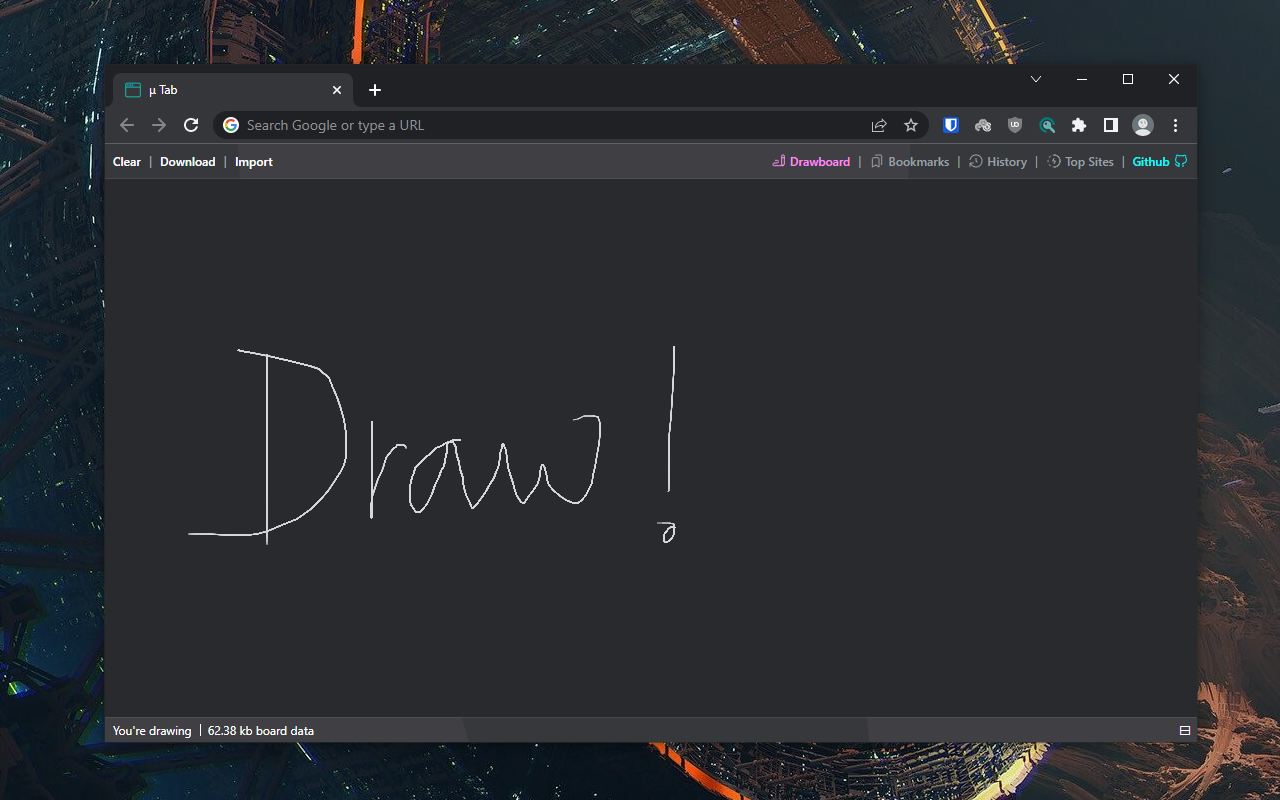Bookmark this tab with star icon
Screen dimensions: 1280x800
911,125
